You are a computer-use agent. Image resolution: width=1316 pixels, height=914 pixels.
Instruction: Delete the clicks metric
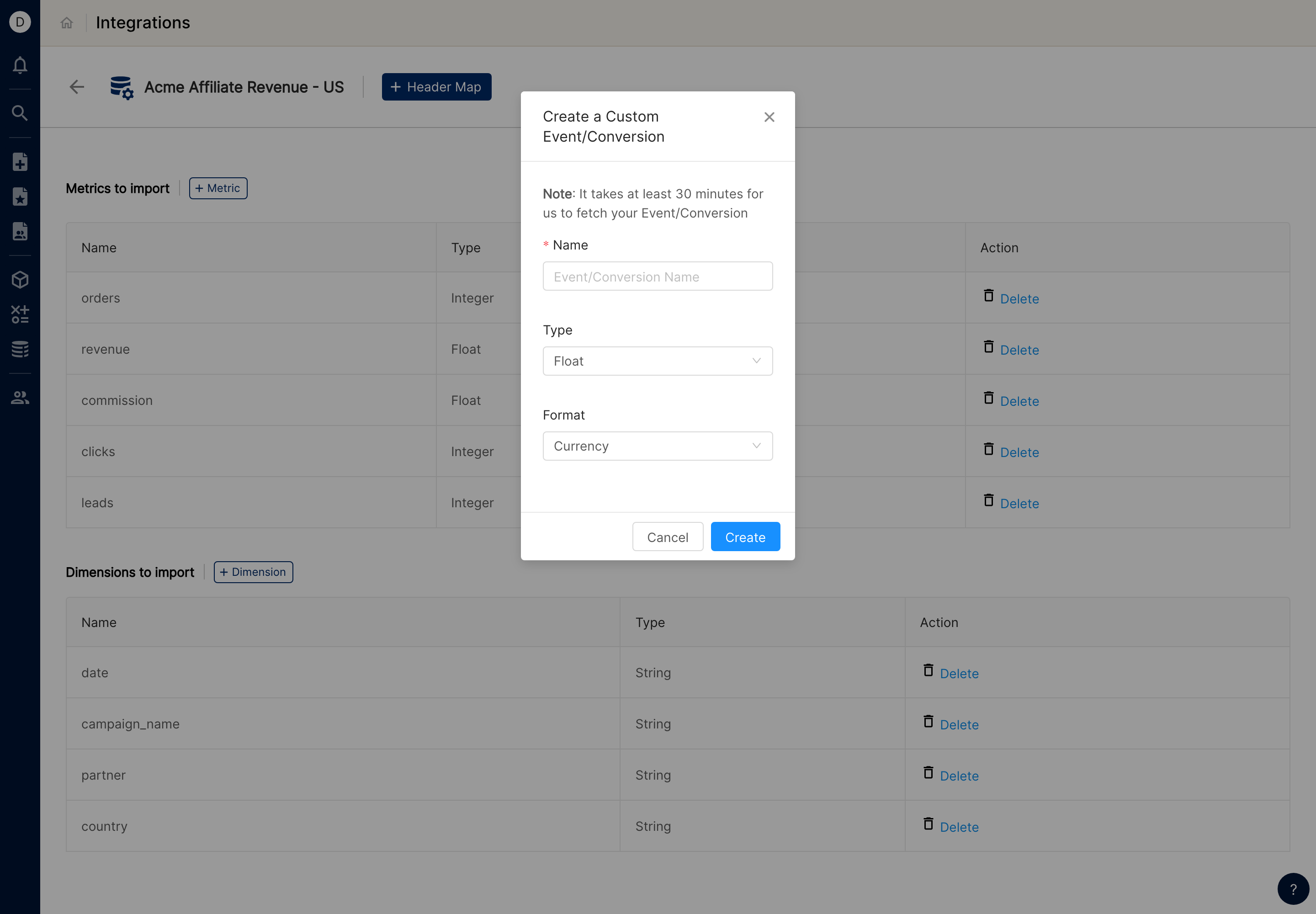pos(1019,452)
